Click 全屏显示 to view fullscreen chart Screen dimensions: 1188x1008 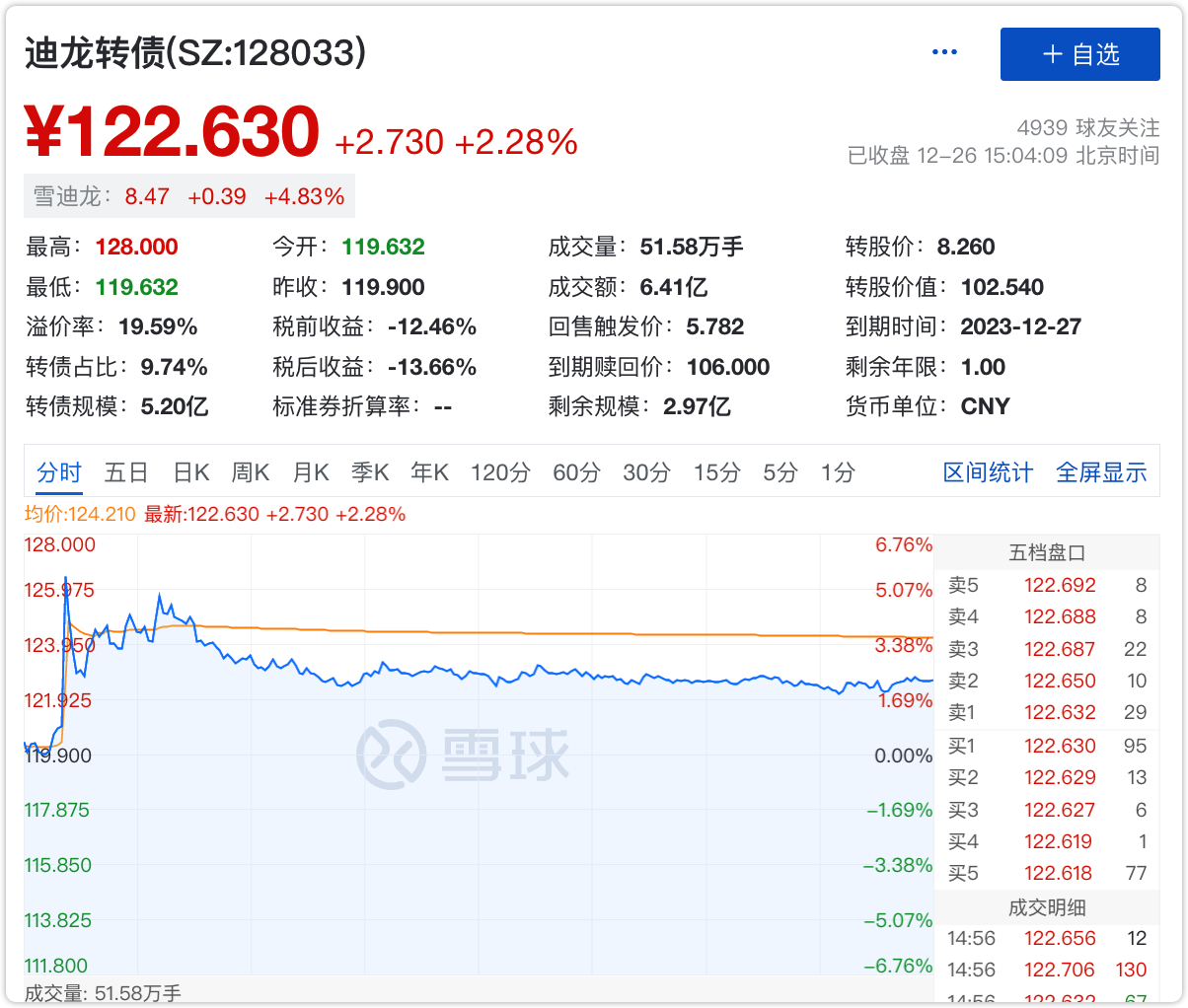(x=1101, y=473)
